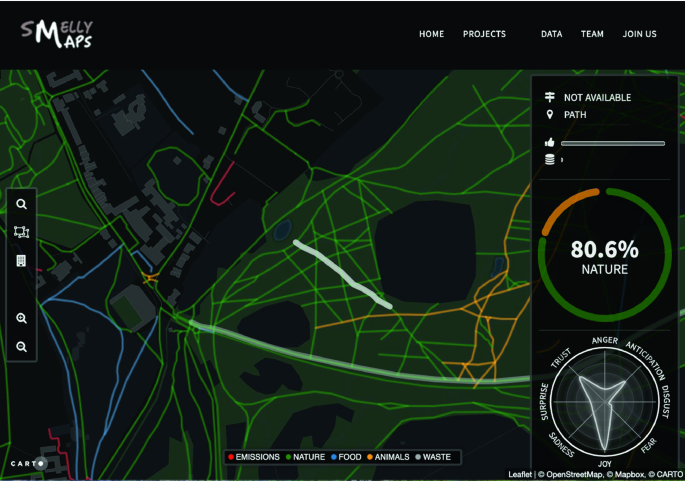The height and width of the screenshot is (481, 685).
Task: Open the DATA menu item
Action: (x=552, y=34)
